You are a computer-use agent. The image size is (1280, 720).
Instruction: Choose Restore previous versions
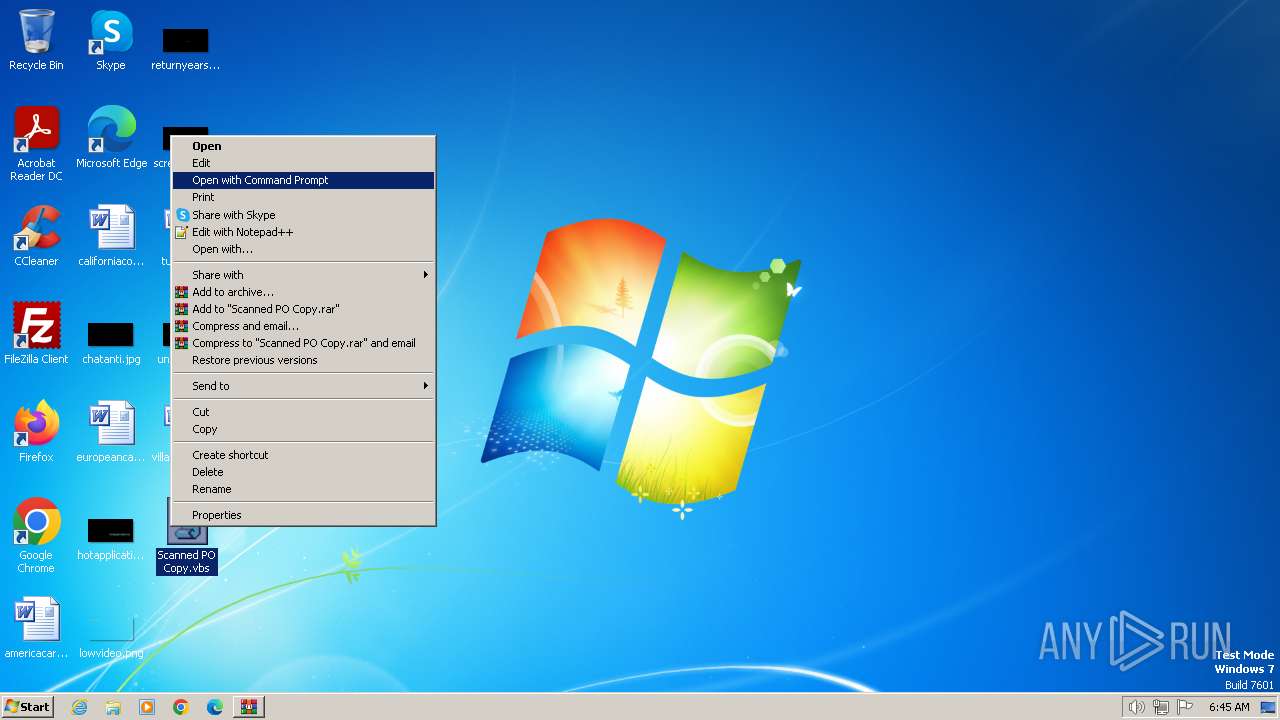point(303,360)
